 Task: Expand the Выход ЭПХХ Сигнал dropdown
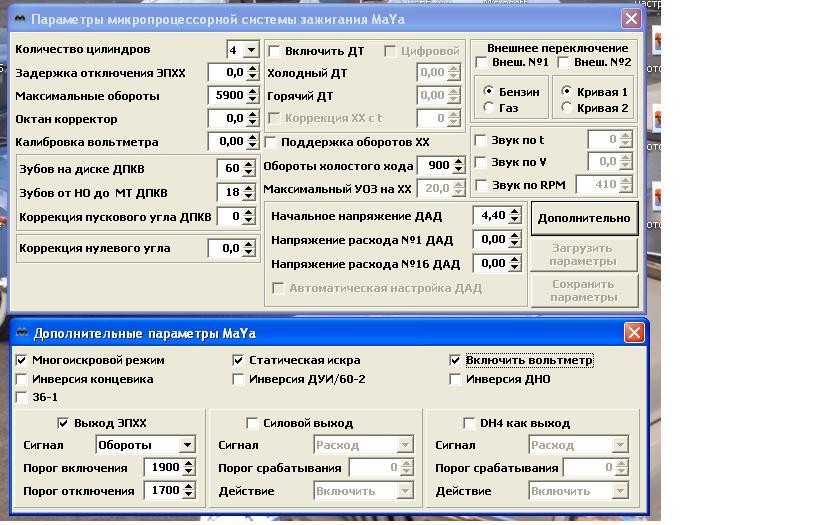(187, 445)
